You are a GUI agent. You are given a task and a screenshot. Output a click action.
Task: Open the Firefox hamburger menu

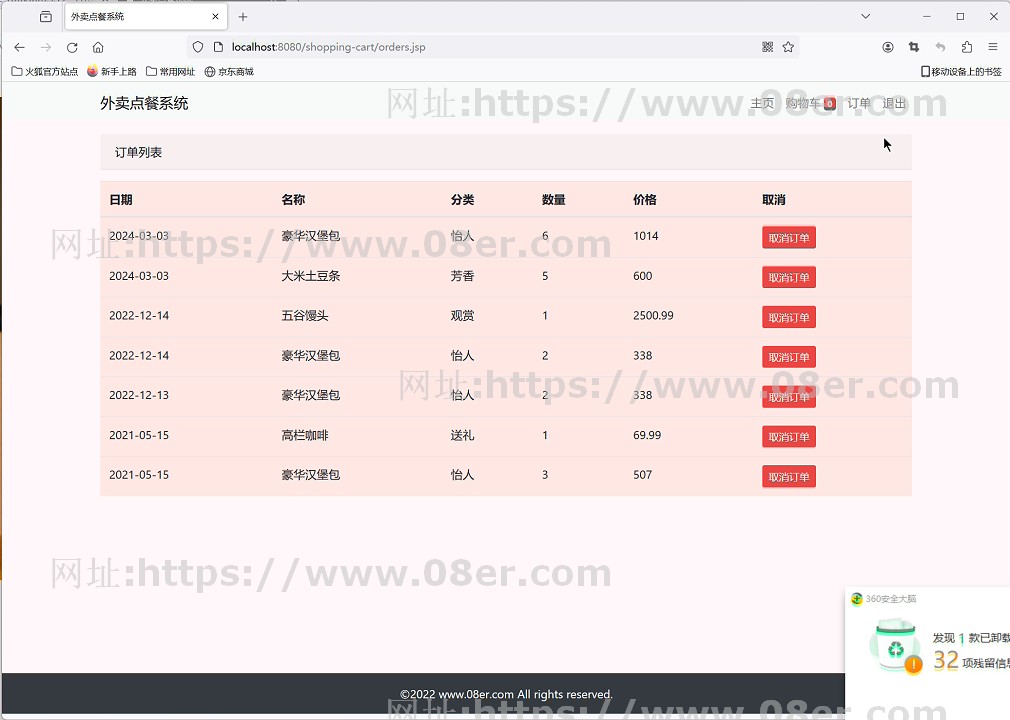click(993, 47)
